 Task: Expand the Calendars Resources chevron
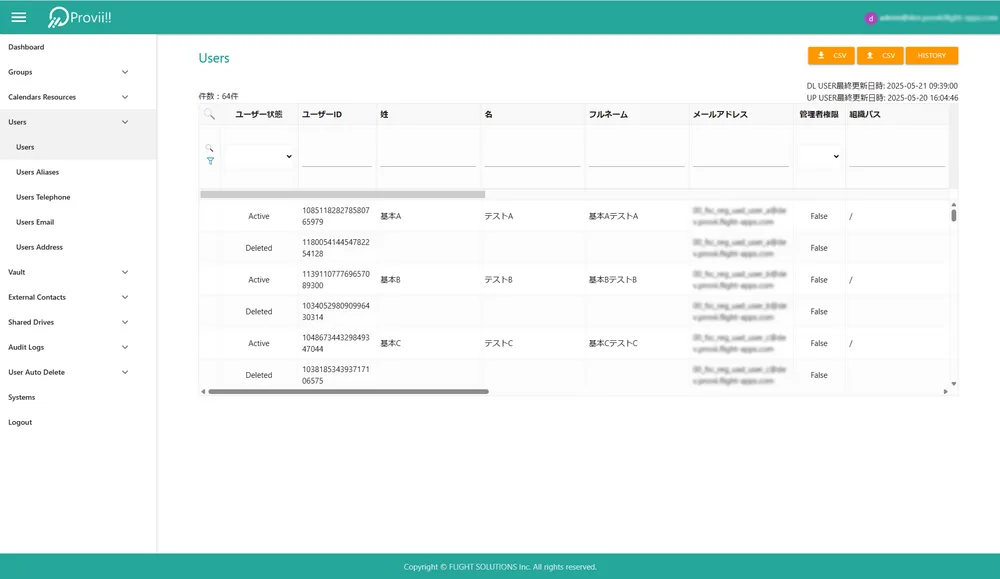[125, 97]
